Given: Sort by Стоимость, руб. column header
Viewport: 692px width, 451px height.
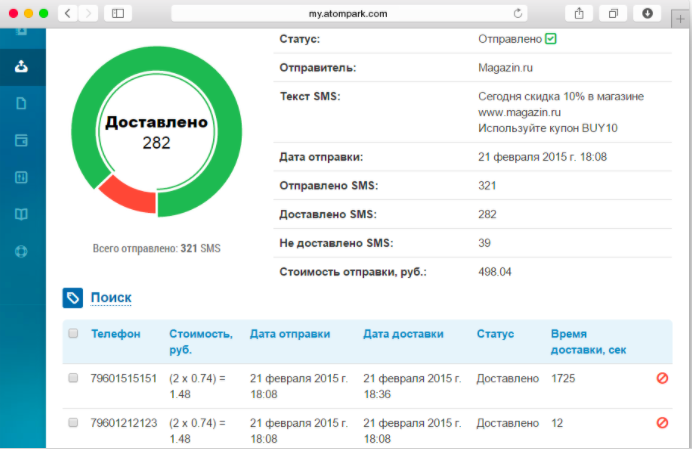Looking at the screenshot, I should (201, 342).
